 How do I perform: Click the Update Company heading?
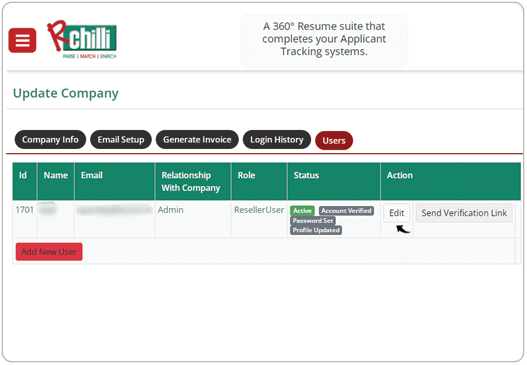pos(66,93)
